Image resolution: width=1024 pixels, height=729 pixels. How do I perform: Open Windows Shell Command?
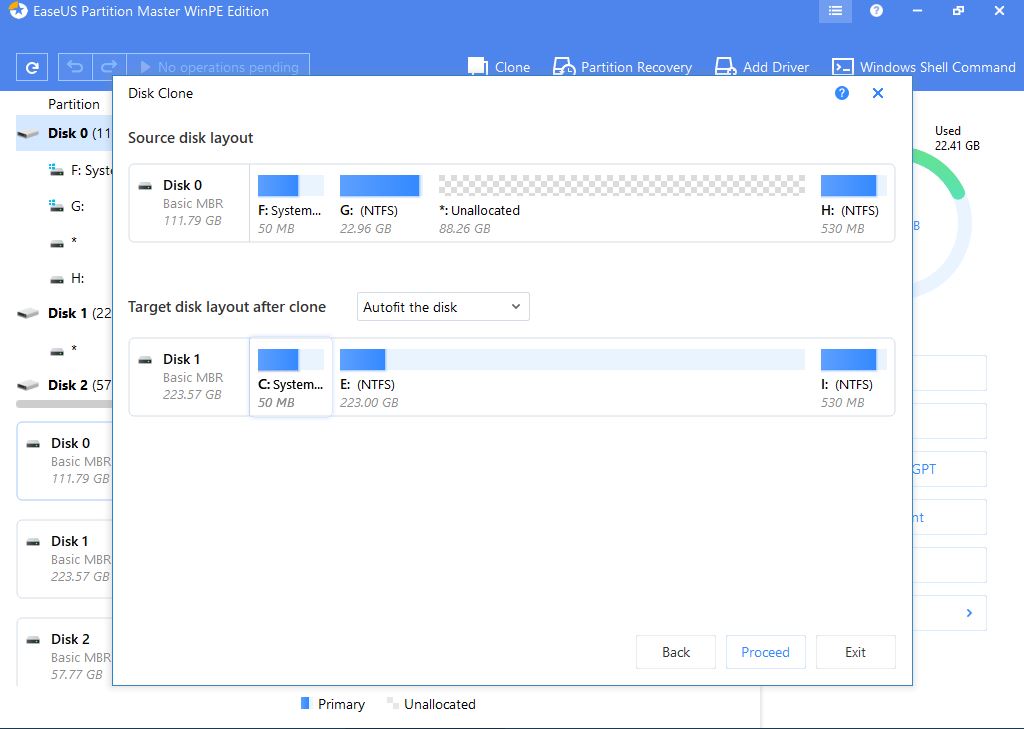coord(924,67)
